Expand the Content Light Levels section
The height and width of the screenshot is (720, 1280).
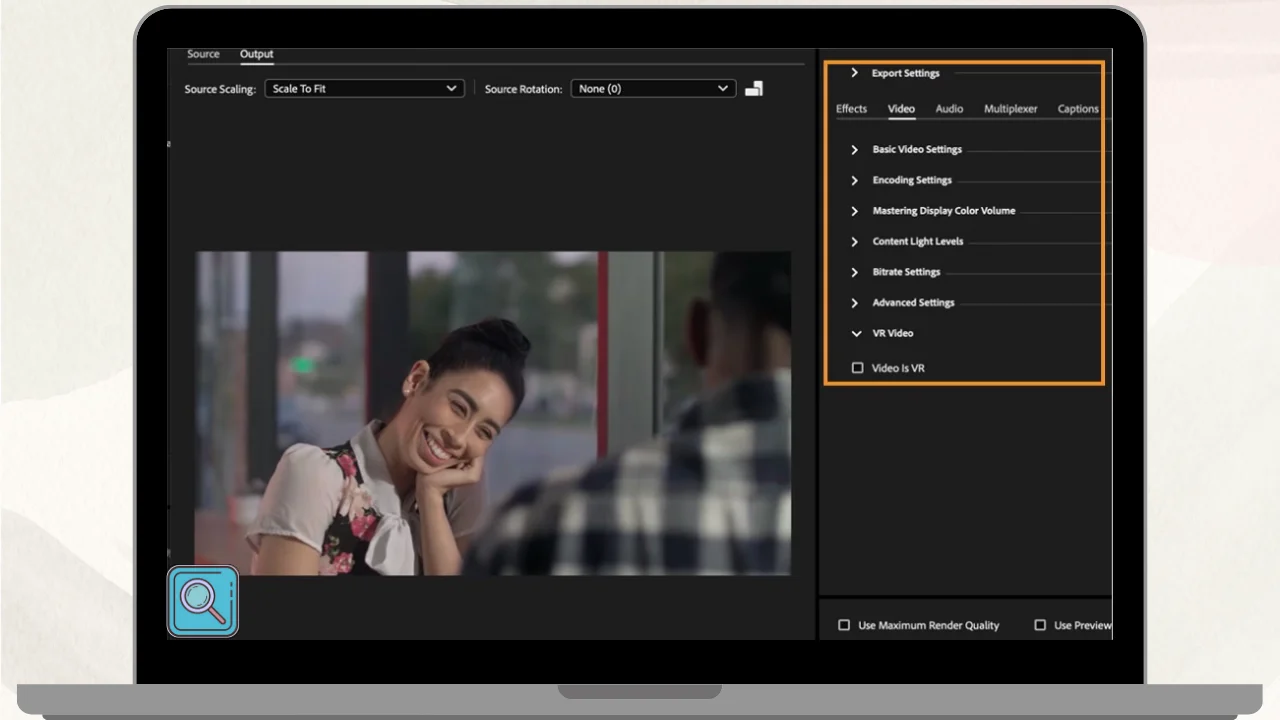[x=854, y=242]
